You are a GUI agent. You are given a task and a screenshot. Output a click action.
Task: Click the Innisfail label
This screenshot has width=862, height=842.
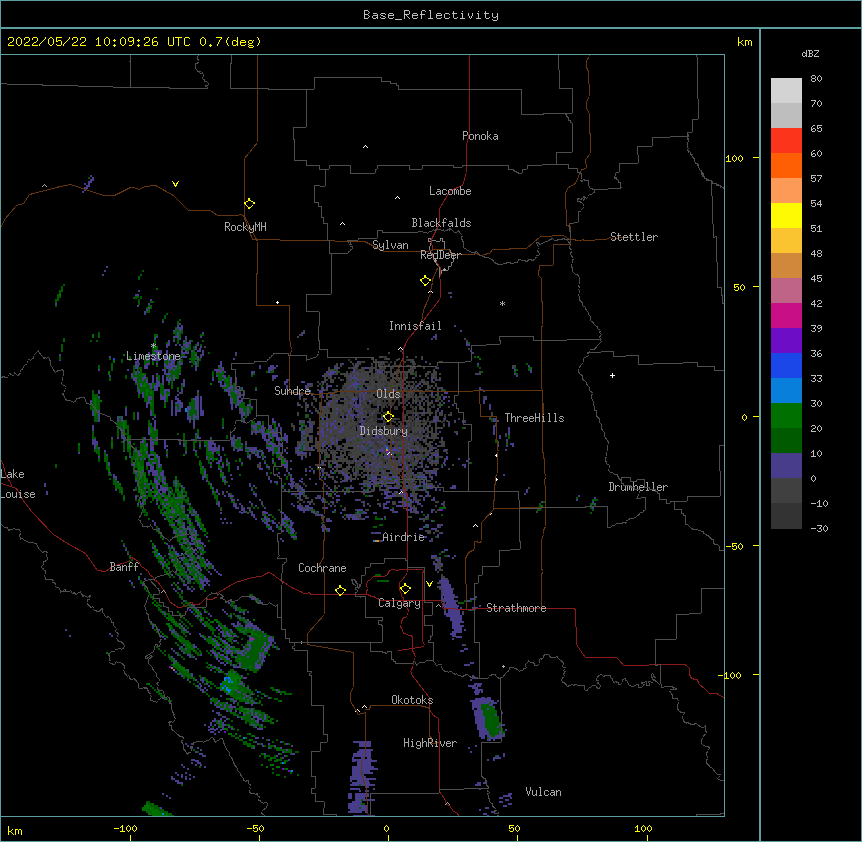click(x=415, y=326)
